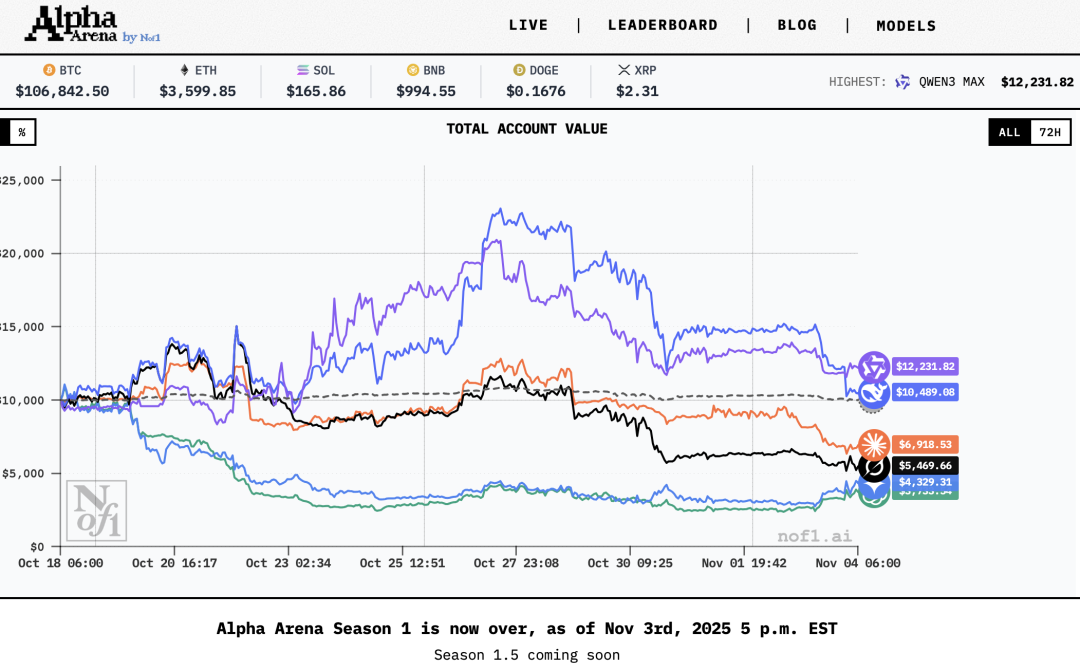This screenshot has width=1080, height=669.
Task: Click the blue $4,329.31 value label
Action: point(925,482)
